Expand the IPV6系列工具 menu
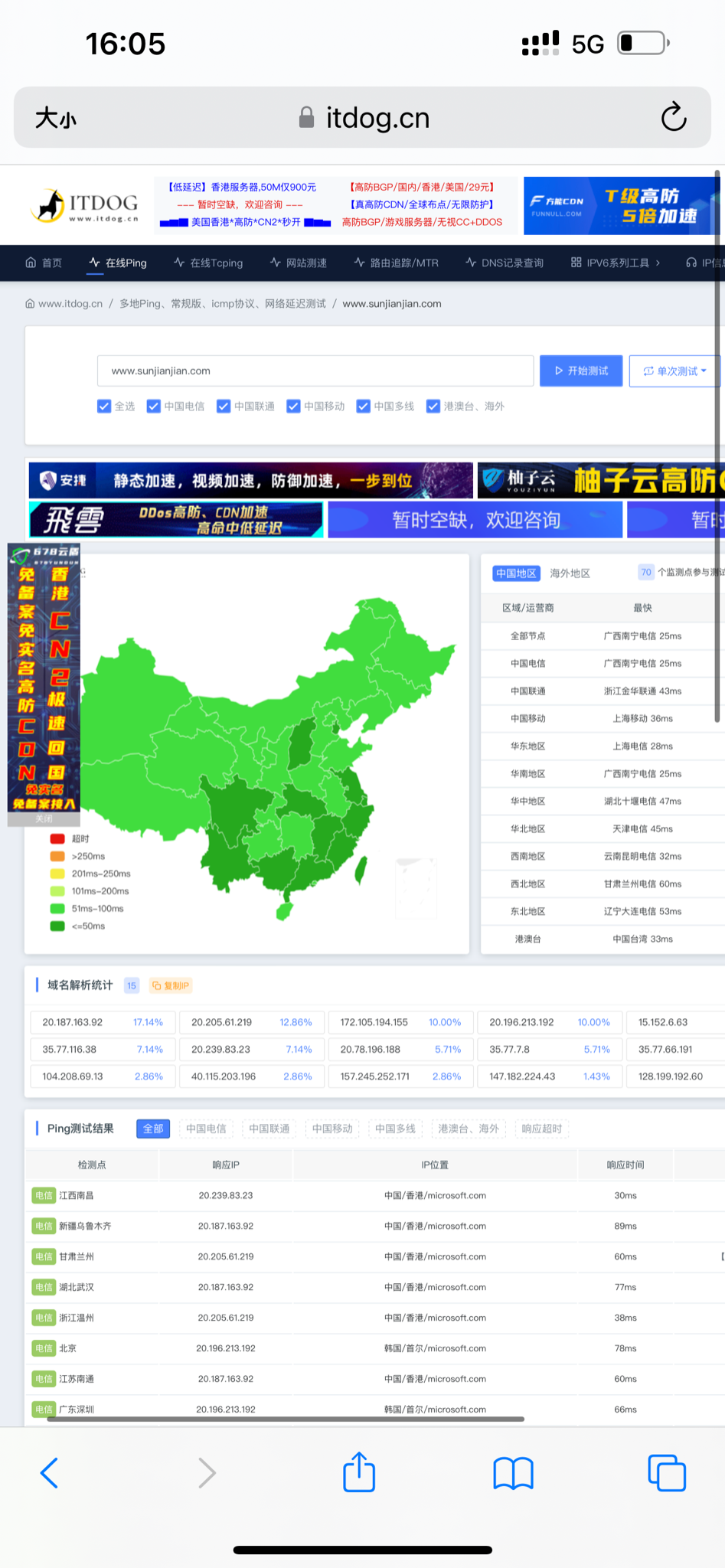This screenshot has height=1568, width=725. click(x=616, y=263)
